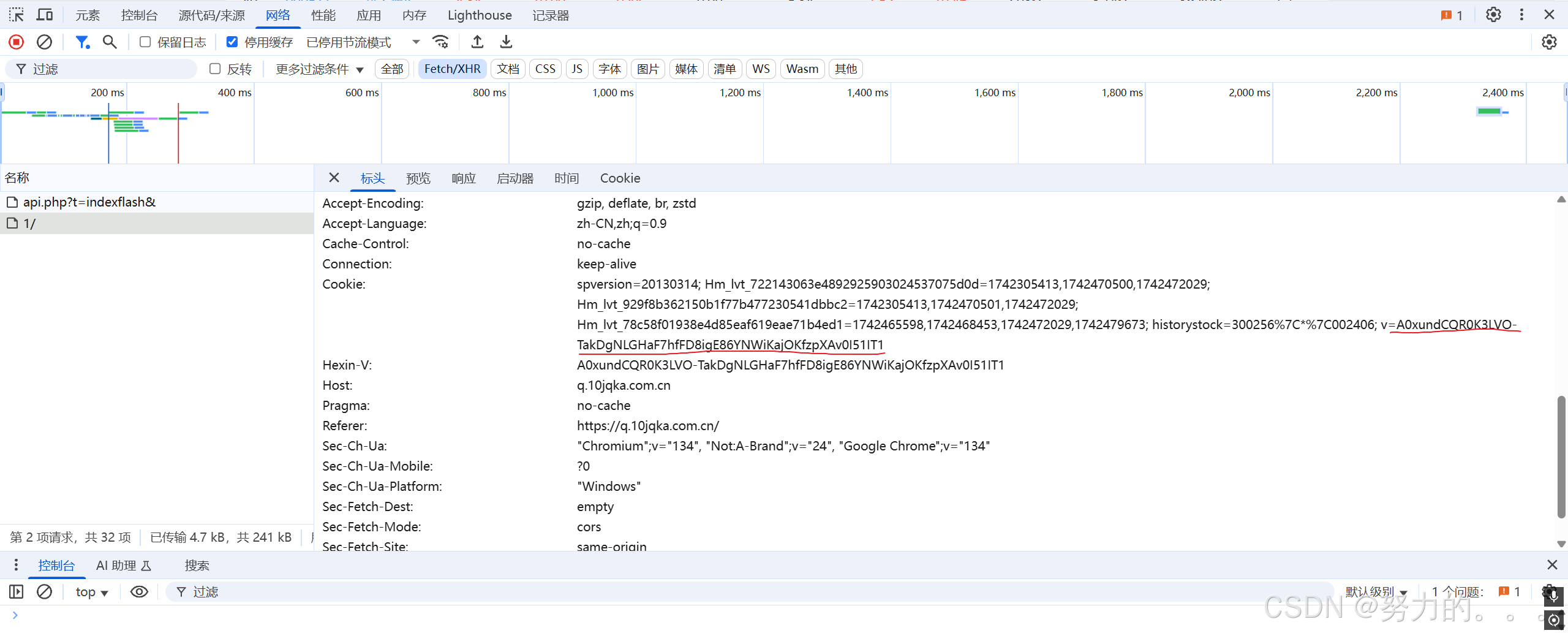Open default log levels dropdown

(1376, 592)
